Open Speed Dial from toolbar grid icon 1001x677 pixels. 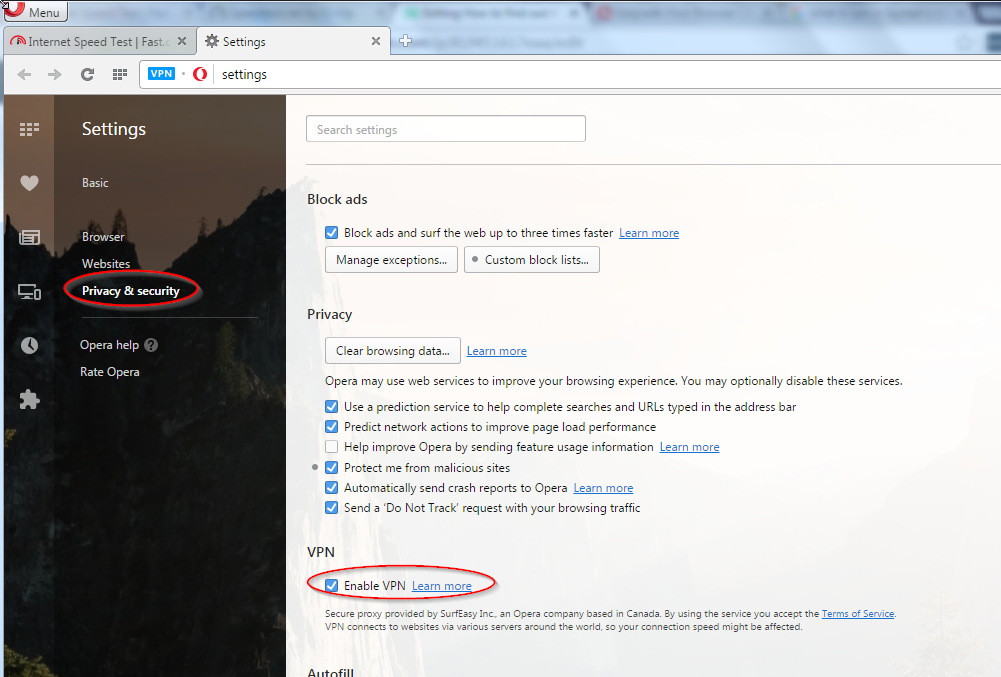119,75
